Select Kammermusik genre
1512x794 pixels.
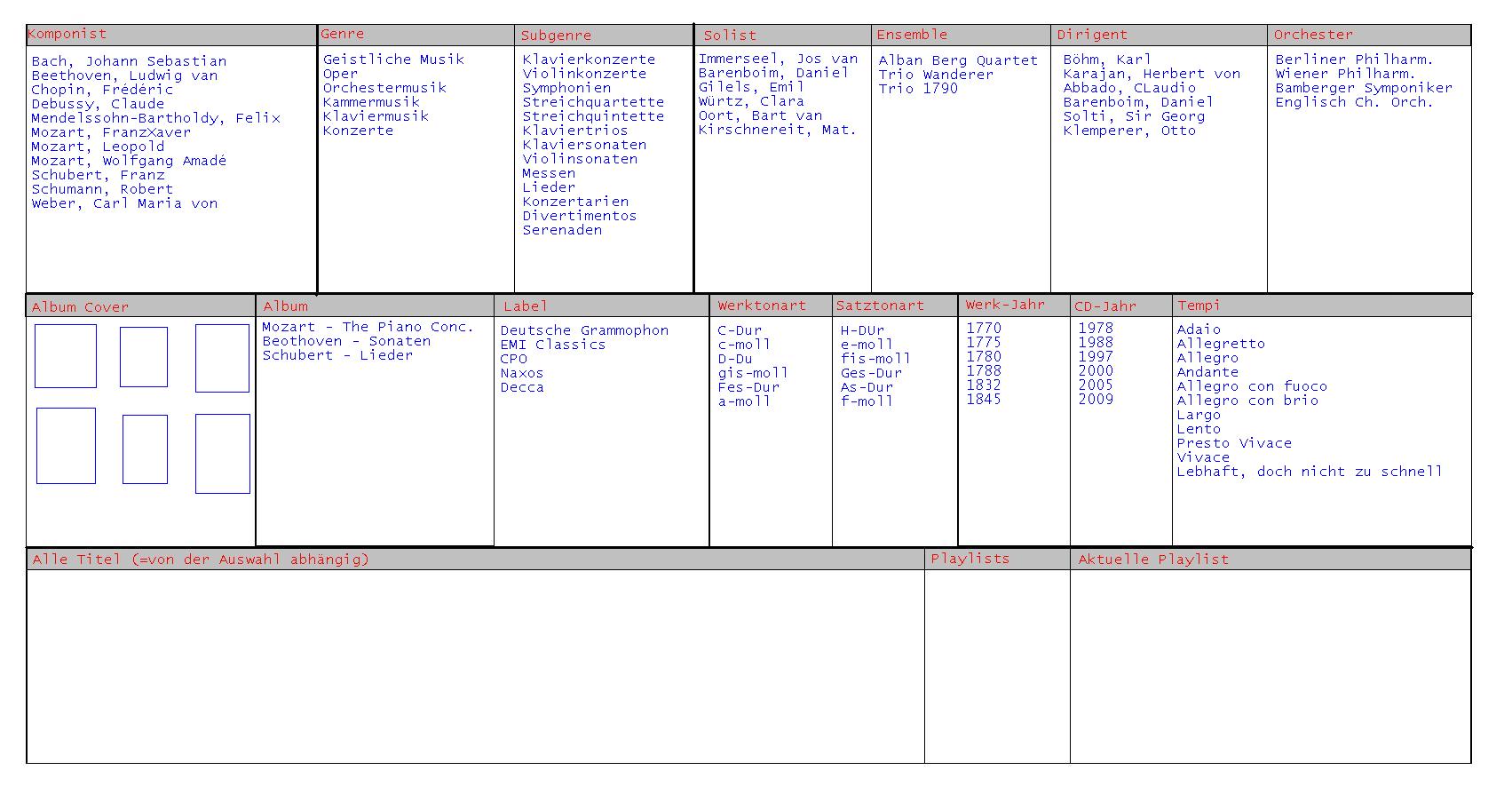[371, 102]
